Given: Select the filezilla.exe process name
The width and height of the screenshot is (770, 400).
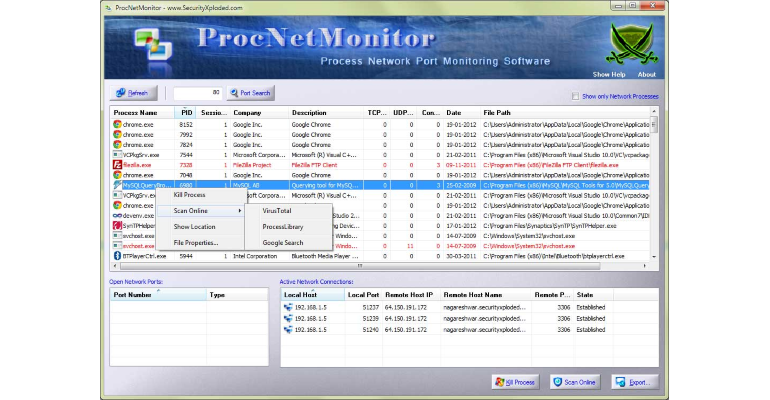Looking at the screenshot, I should (137, 165).
